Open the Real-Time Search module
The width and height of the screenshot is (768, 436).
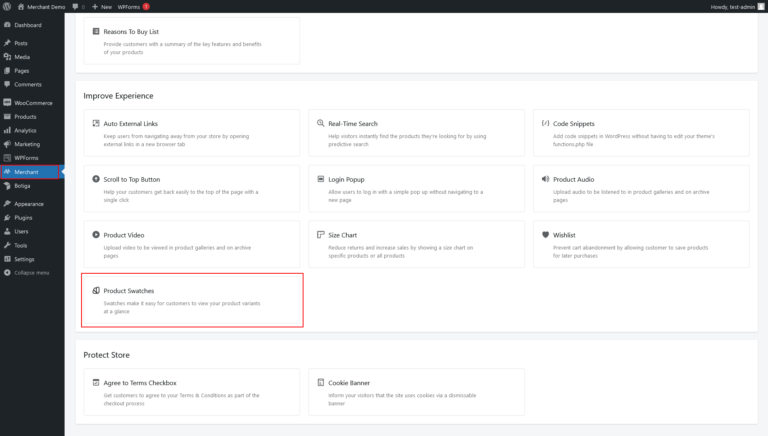coord(416,133)
